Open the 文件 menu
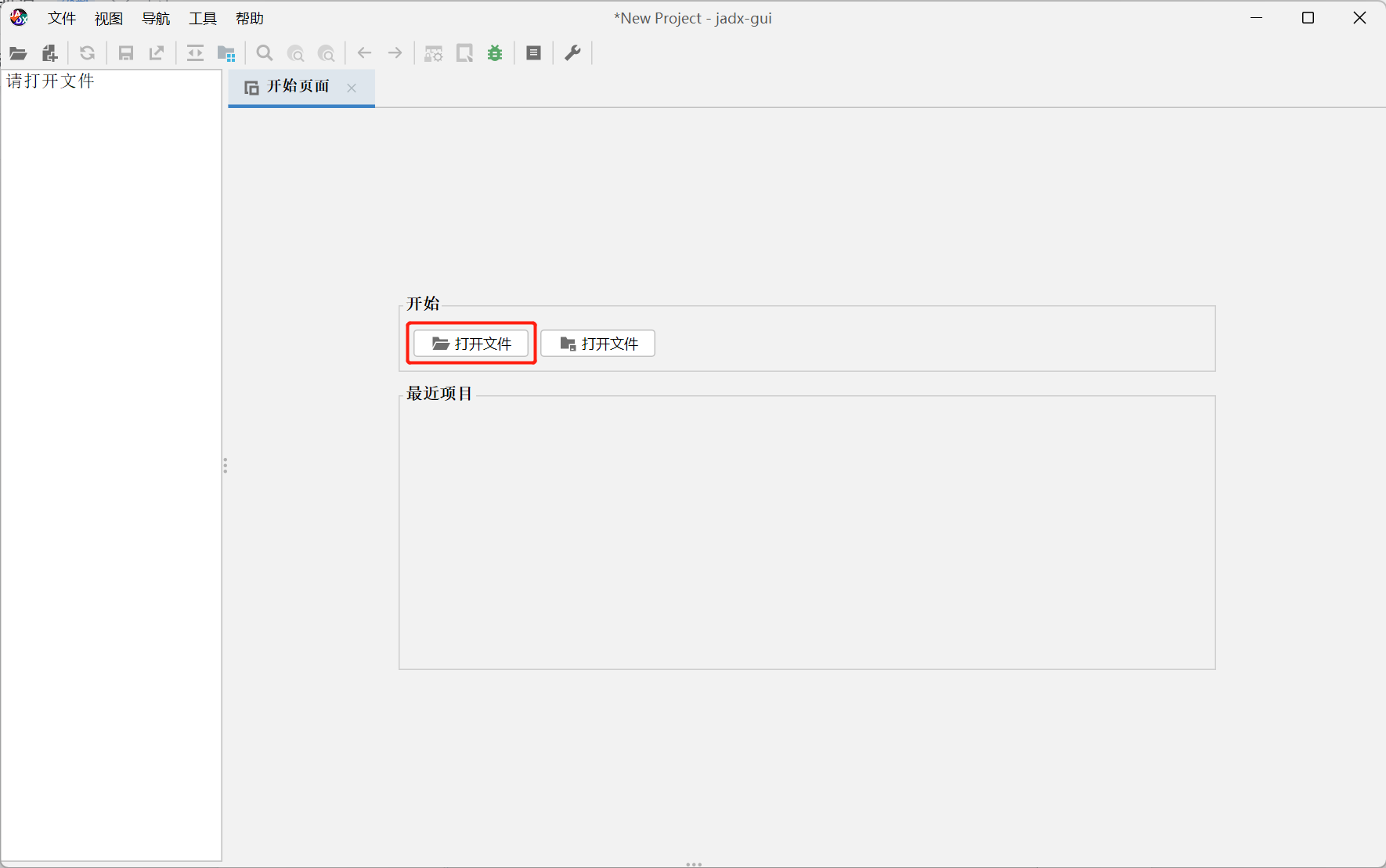The height and width of the screenshot is (868, 1386). (61, 18)
